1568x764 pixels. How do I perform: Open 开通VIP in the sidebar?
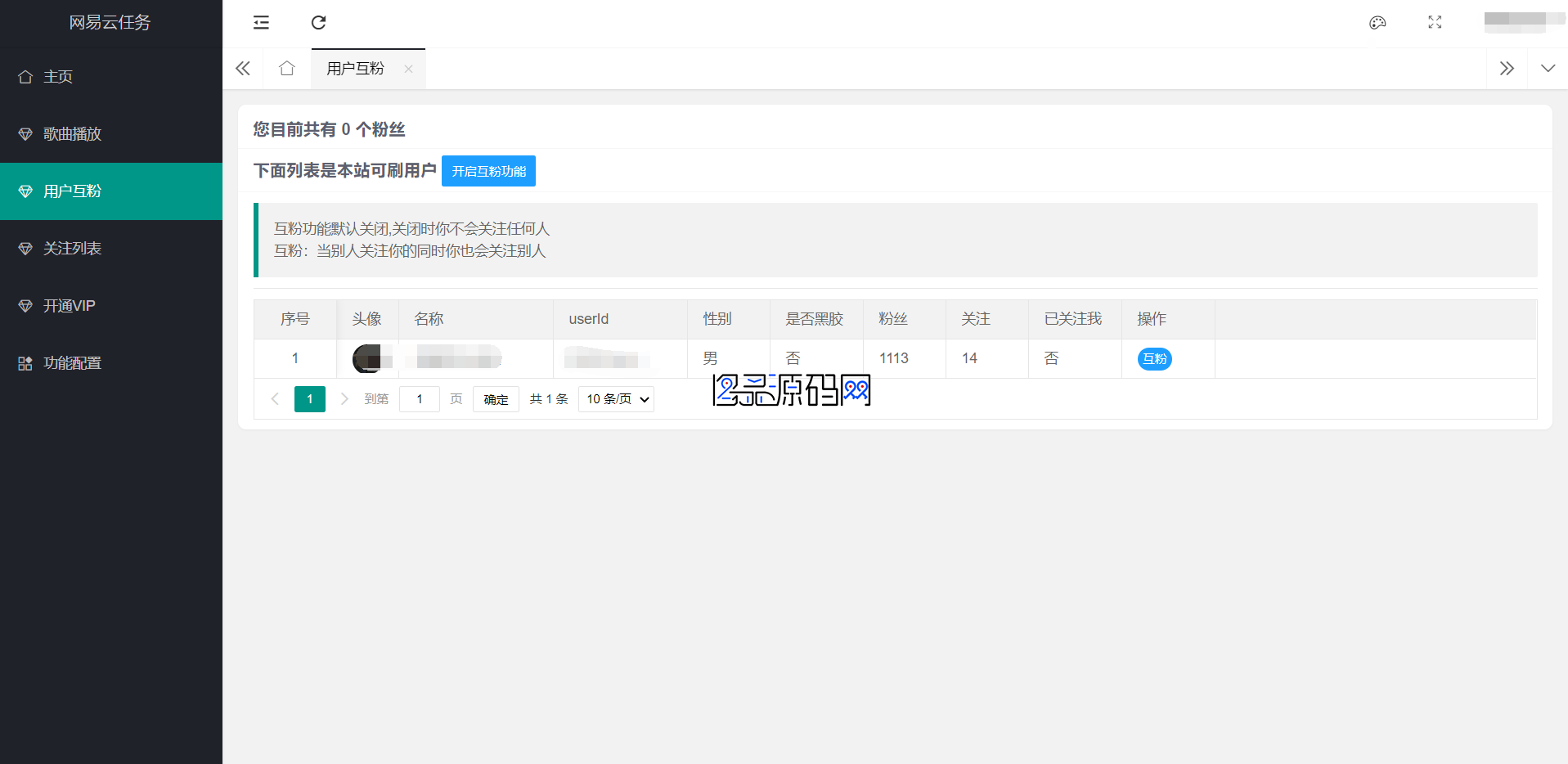[111, 306]
